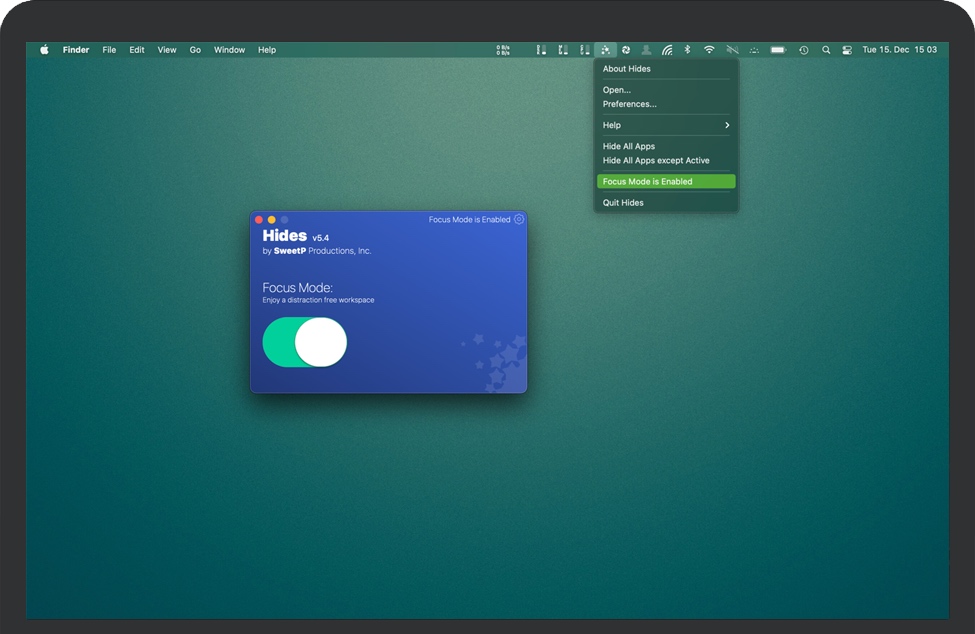The height and width of the screenshot is (634, 975).
Task: Click the battery status icon
Action: [x=779, y=50]
